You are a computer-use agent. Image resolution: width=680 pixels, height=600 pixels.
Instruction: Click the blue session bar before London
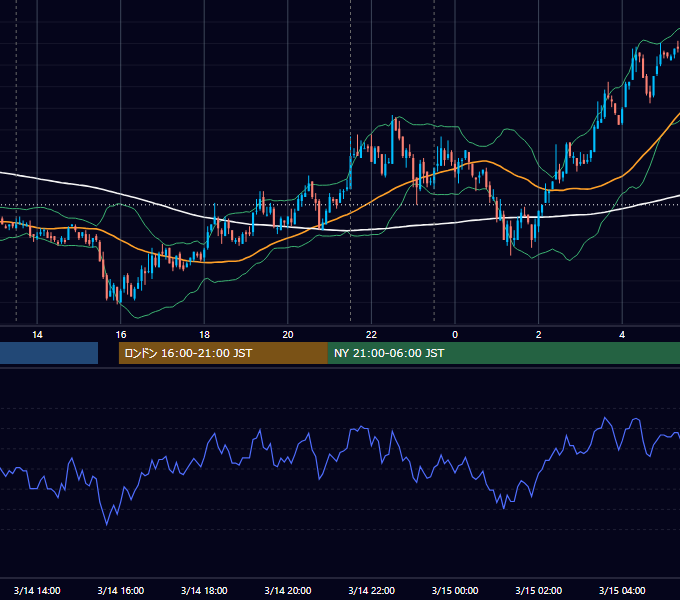pyautogui.click(x=49, y=353)
